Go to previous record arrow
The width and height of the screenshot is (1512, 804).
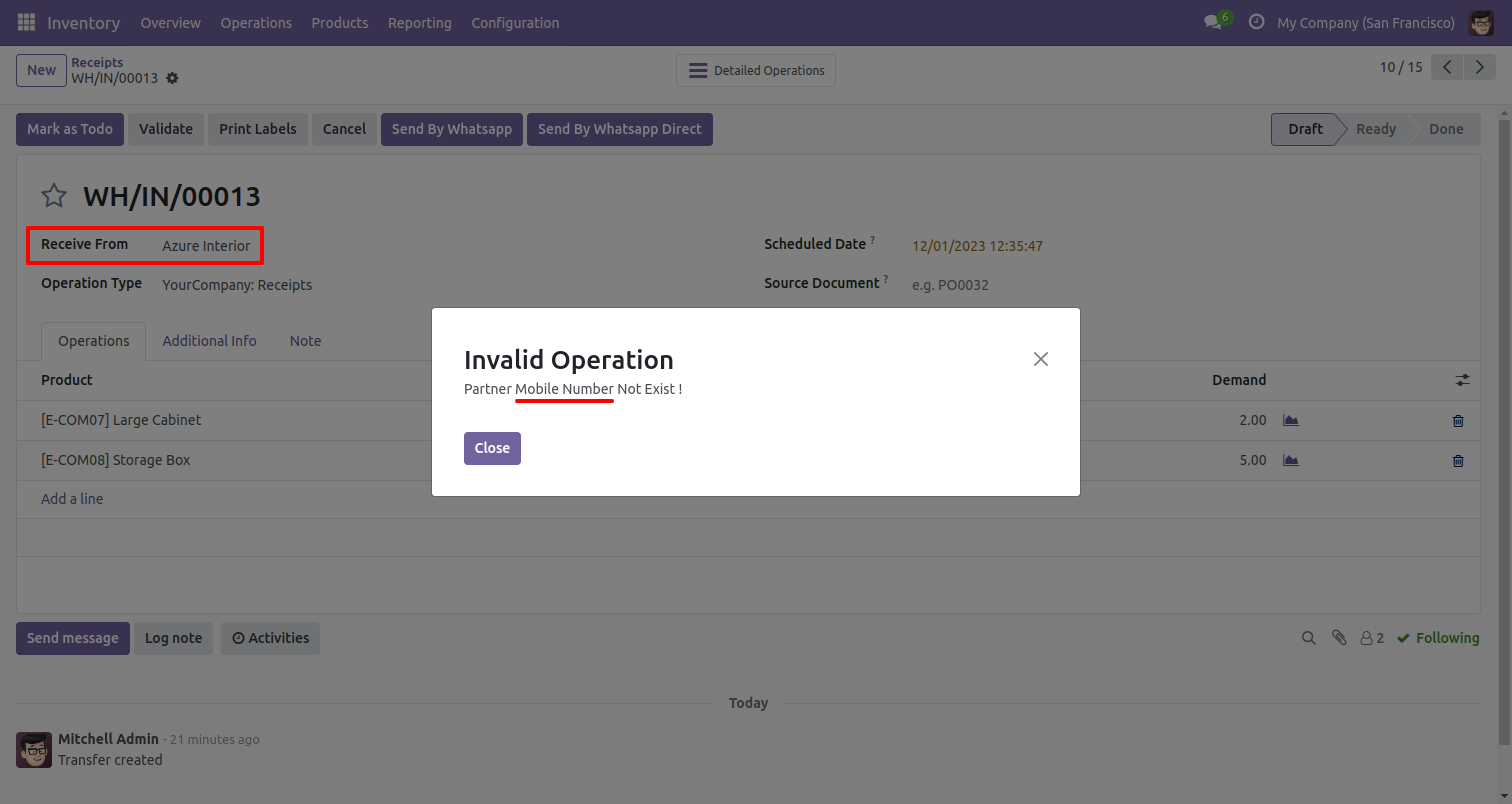pos(1447,68)
